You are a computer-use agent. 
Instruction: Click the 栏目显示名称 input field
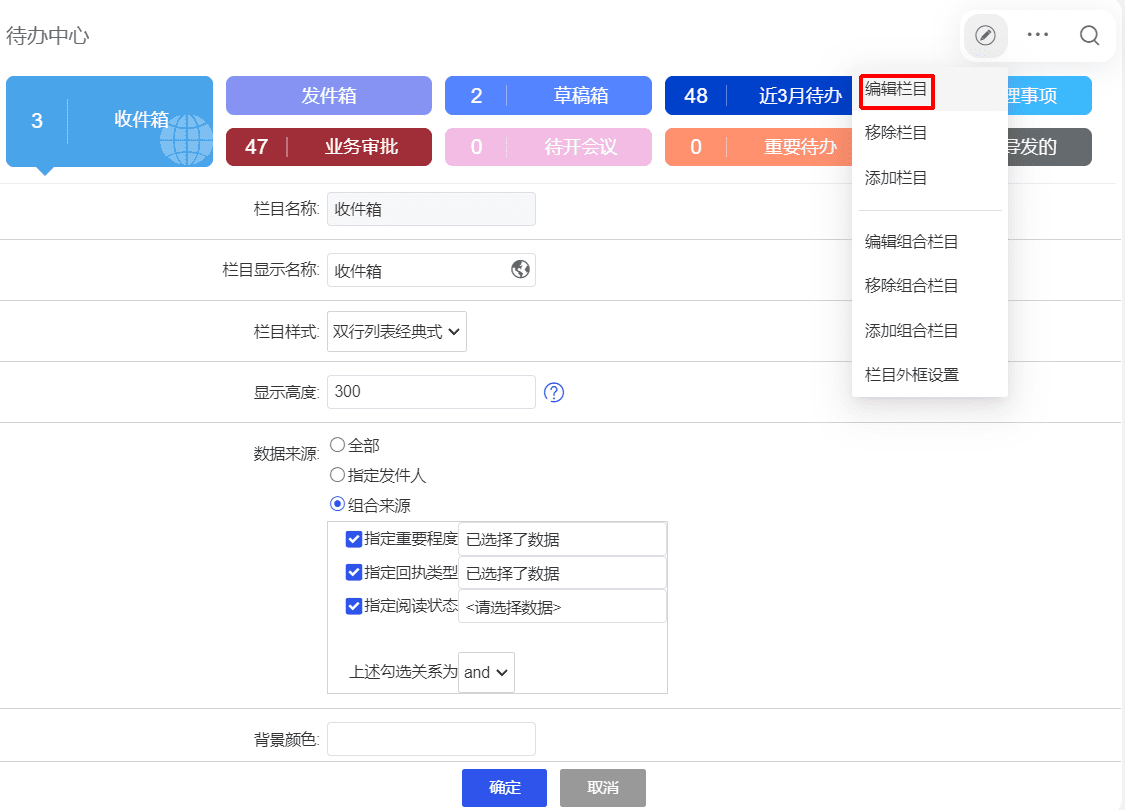point(431,270)
